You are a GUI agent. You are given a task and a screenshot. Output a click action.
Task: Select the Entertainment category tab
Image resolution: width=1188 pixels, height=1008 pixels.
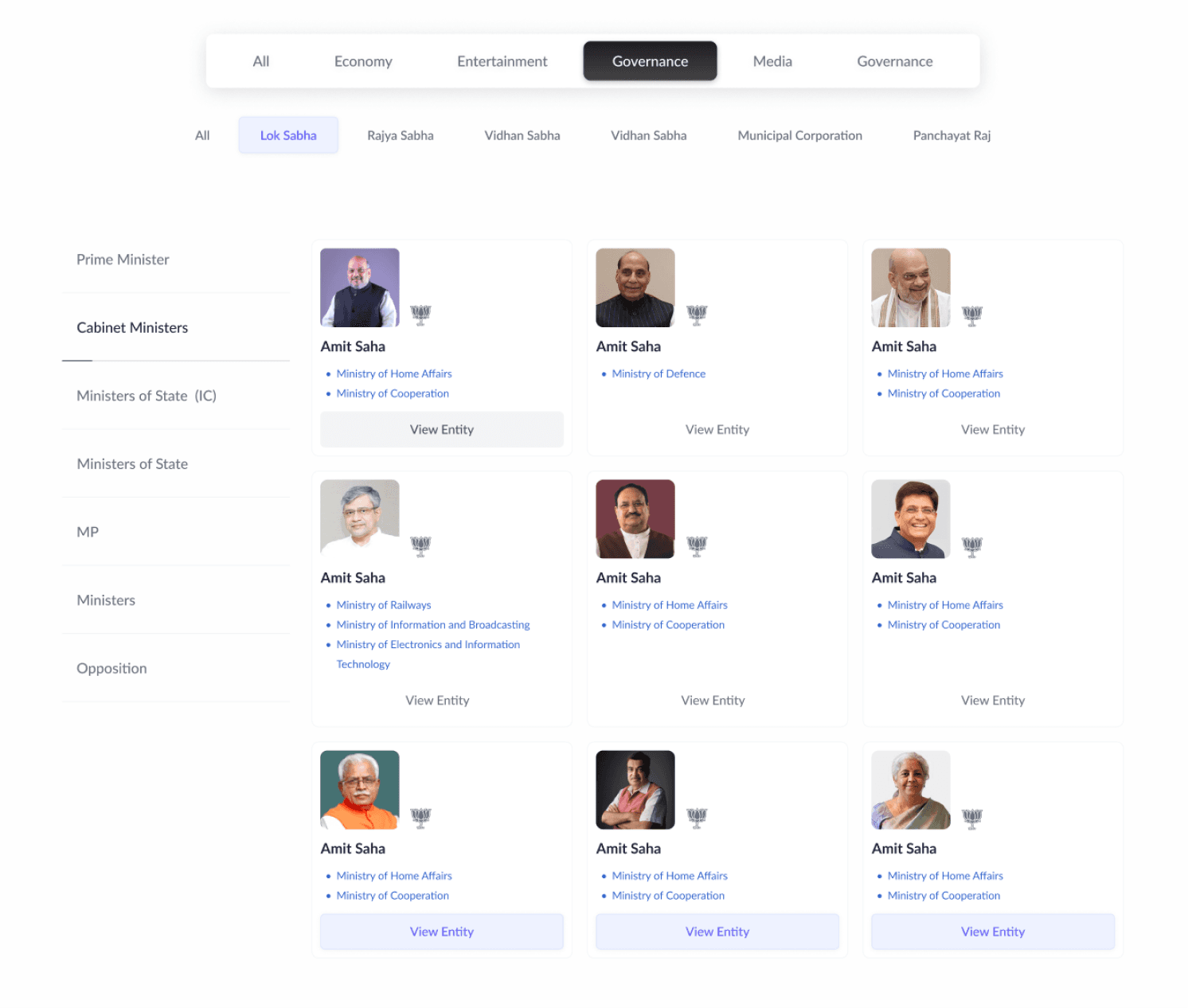pyautogui.click(x=502, y=61)
